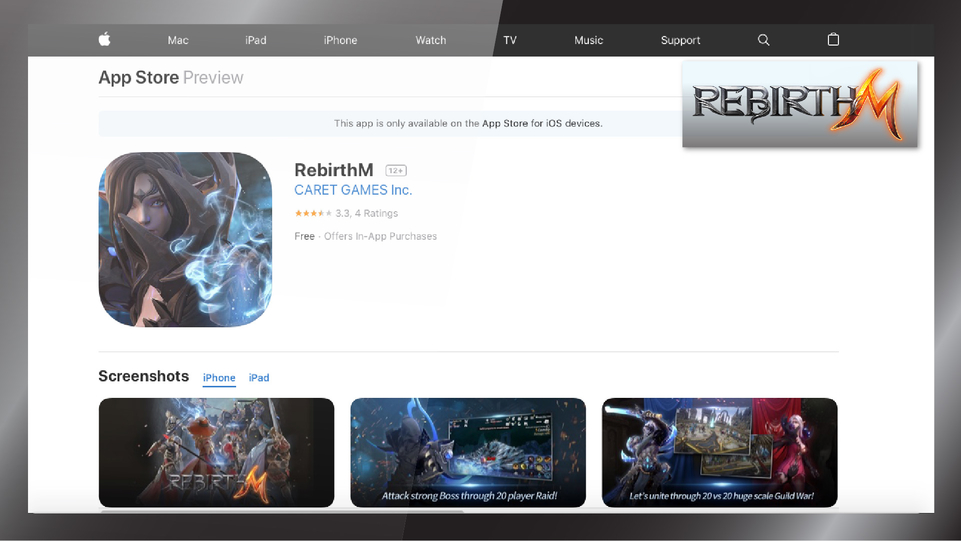Open the RebirthM title screenshot thumbnail
Viewport: 961px width, 541px height.
(216, 453)
